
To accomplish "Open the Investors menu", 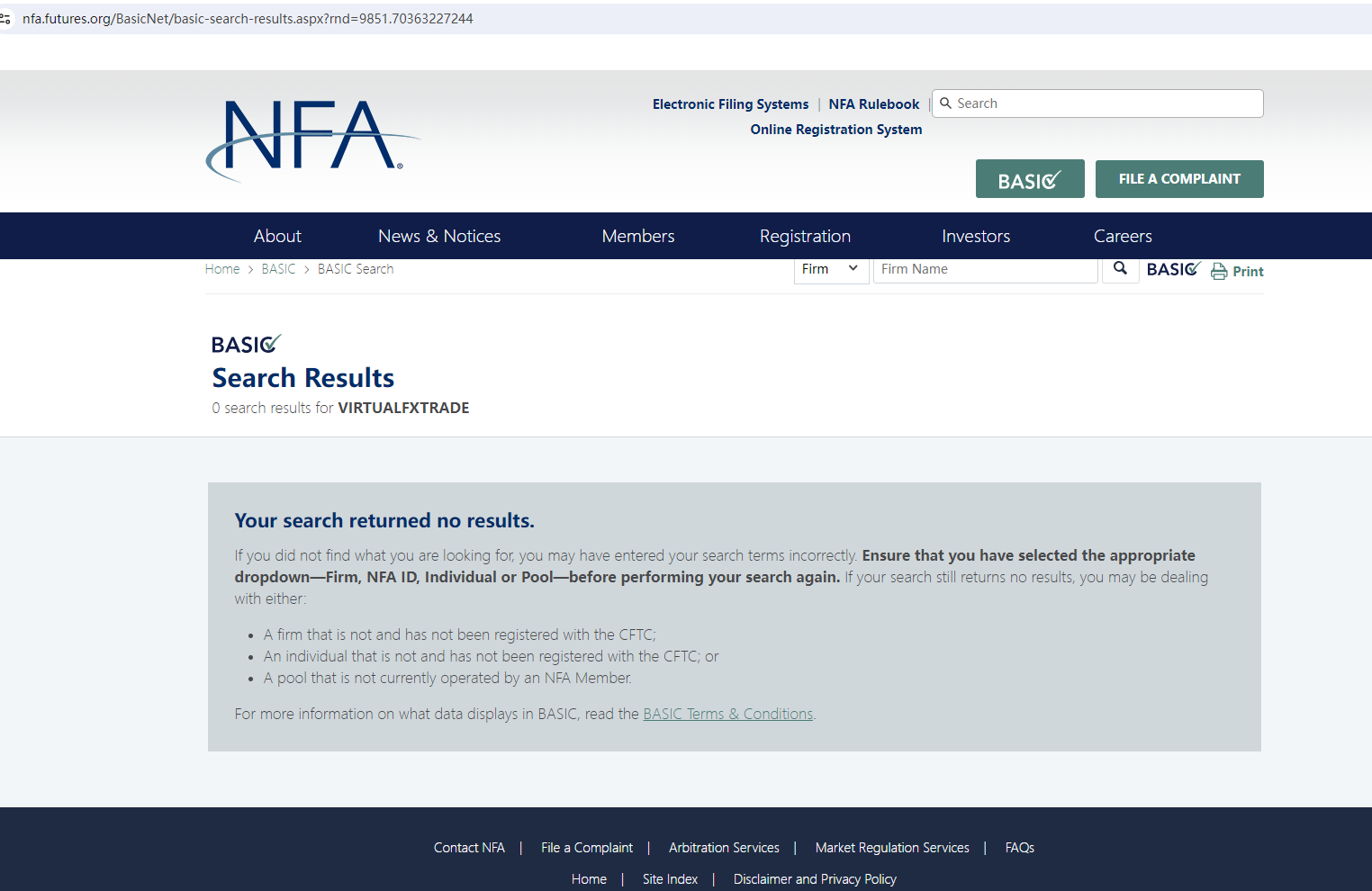I will point(976,236).
